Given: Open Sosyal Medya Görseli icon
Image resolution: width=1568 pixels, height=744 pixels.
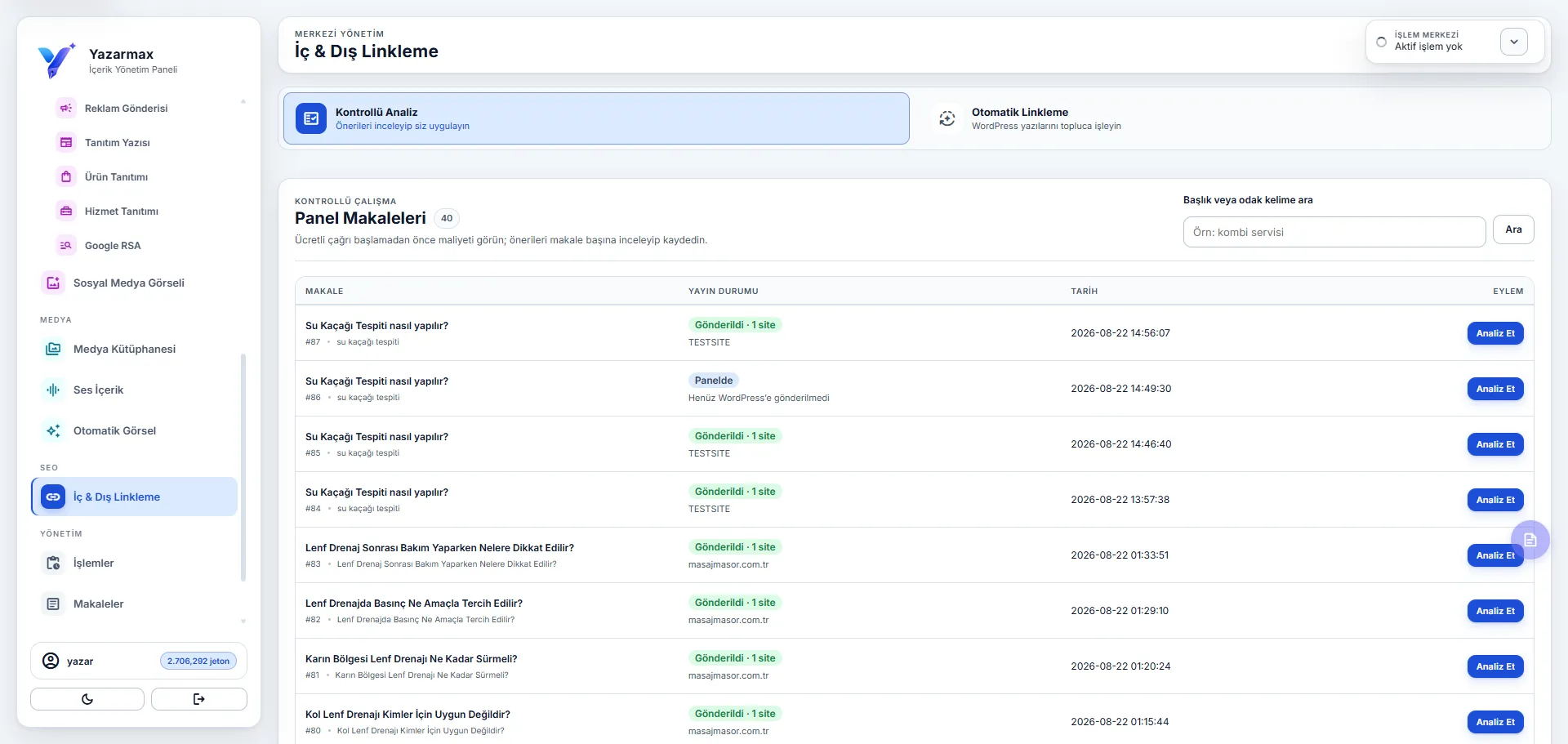Looking at the screenshot, I should 53,283.
